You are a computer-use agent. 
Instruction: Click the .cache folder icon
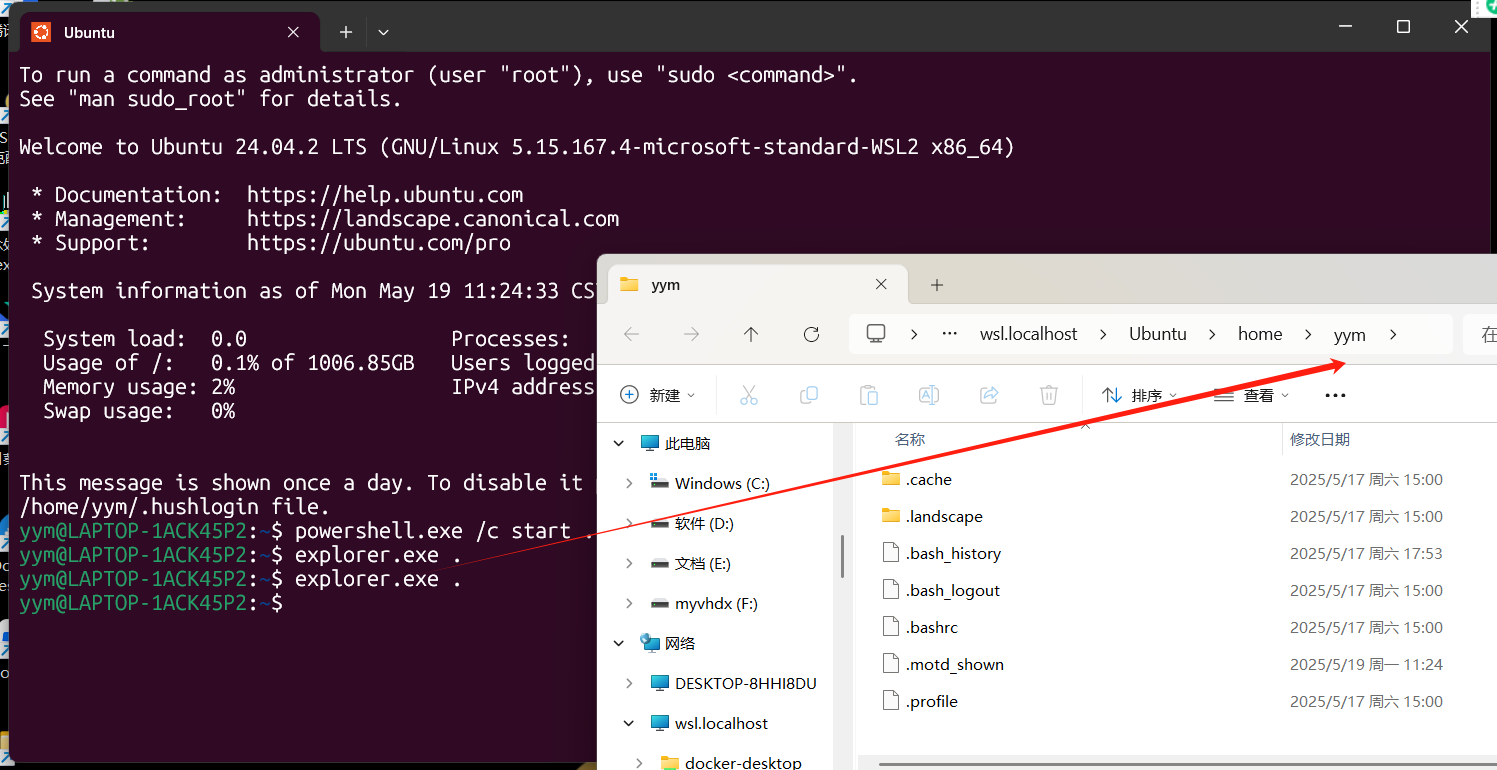point(891,479)
